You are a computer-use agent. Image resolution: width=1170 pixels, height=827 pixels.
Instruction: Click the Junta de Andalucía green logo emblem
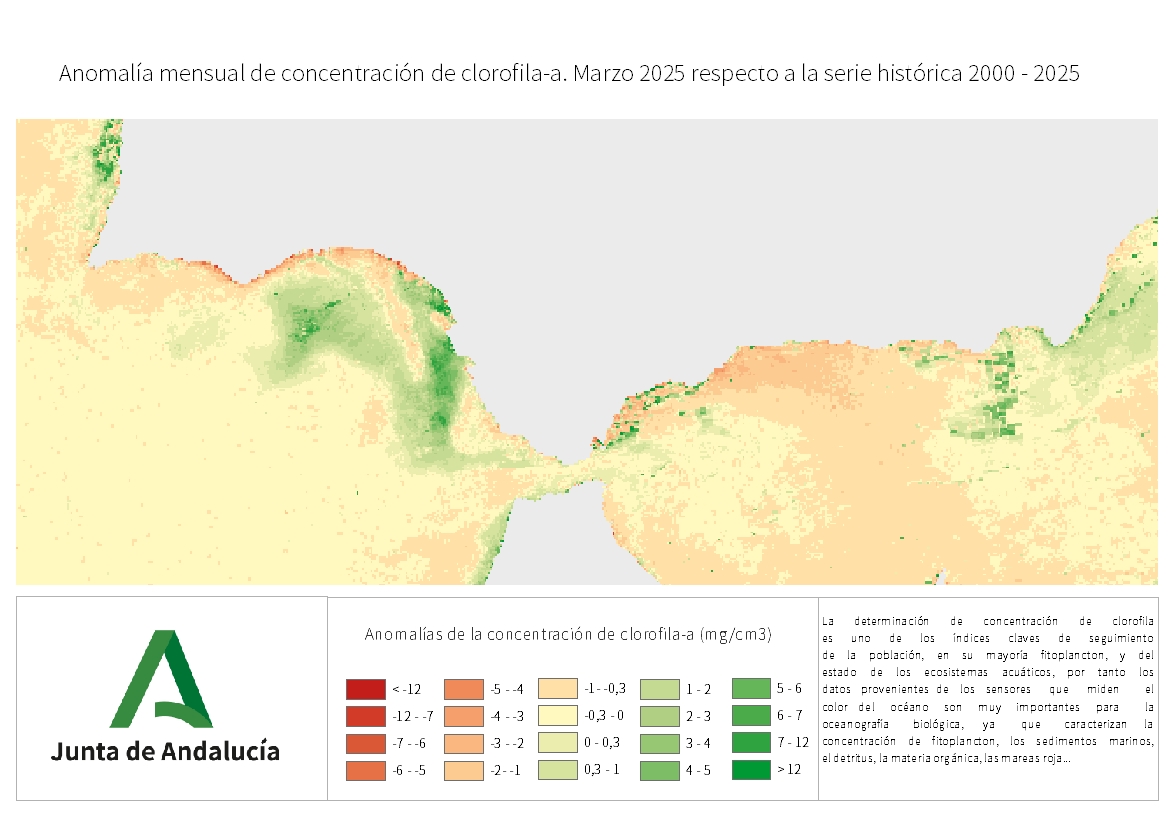click(162, 679)
